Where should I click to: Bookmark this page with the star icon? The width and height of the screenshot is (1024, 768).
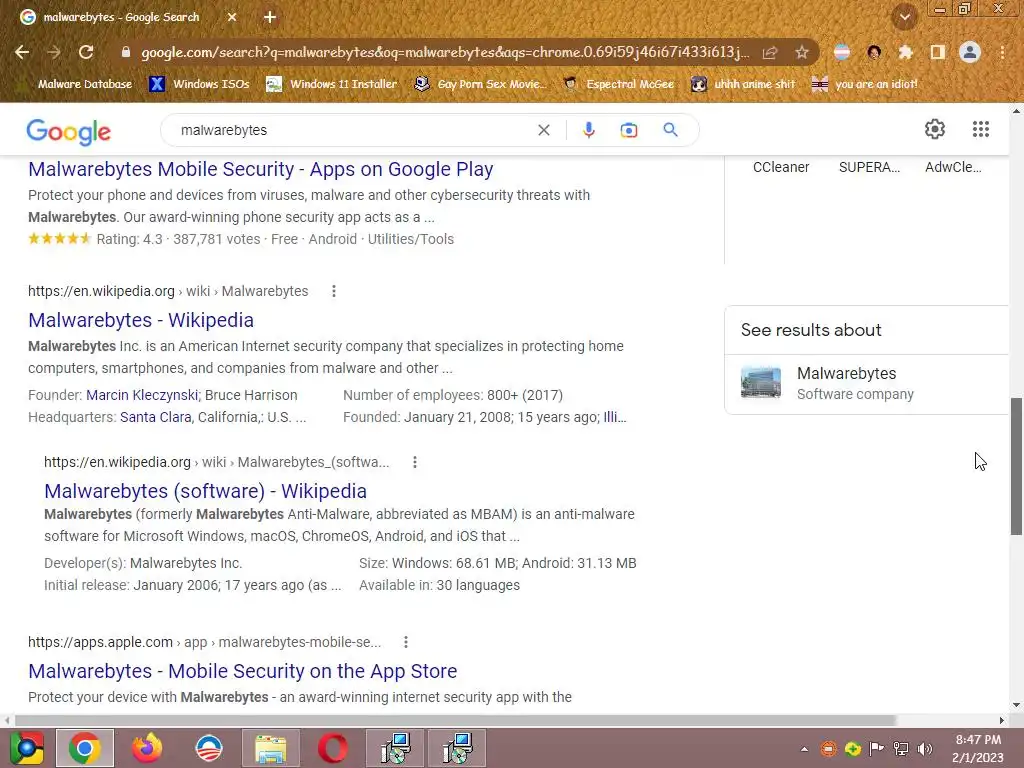coord(802,52)
